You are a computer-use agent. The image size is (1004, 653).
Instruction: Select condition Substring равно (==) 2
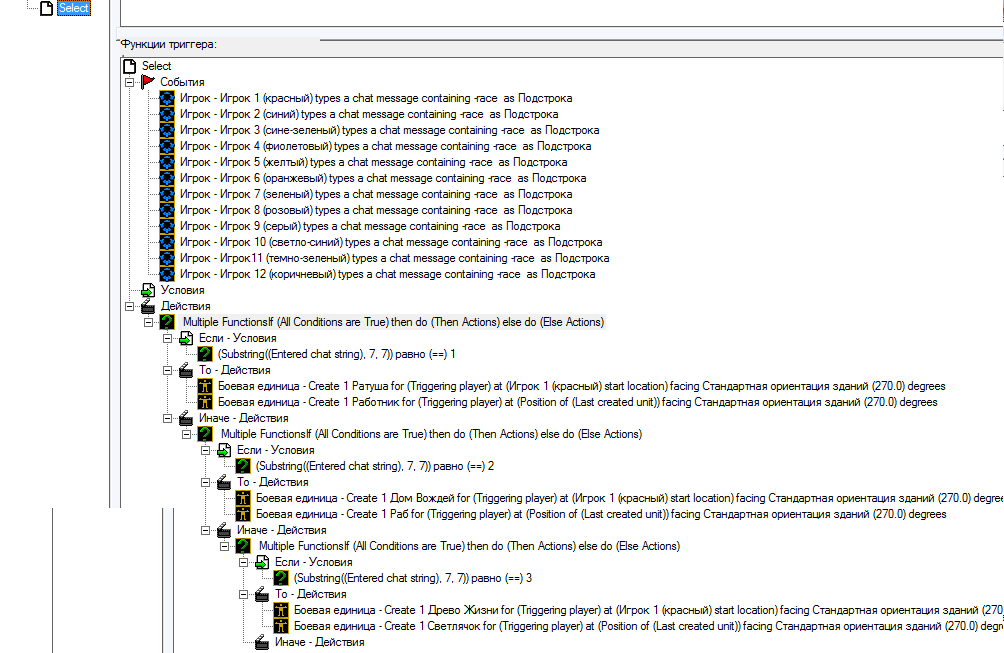pos(375,466)
